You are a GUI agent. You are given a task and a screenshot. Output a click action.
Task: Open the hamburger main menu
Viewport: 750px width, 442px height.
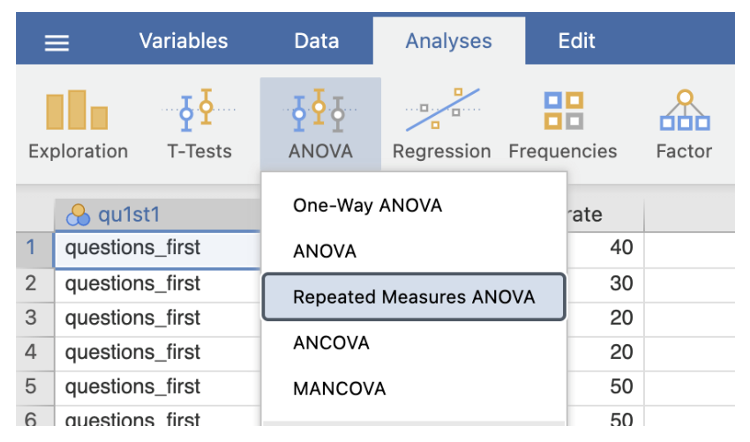pyautogui.click(x=58, y=42)
